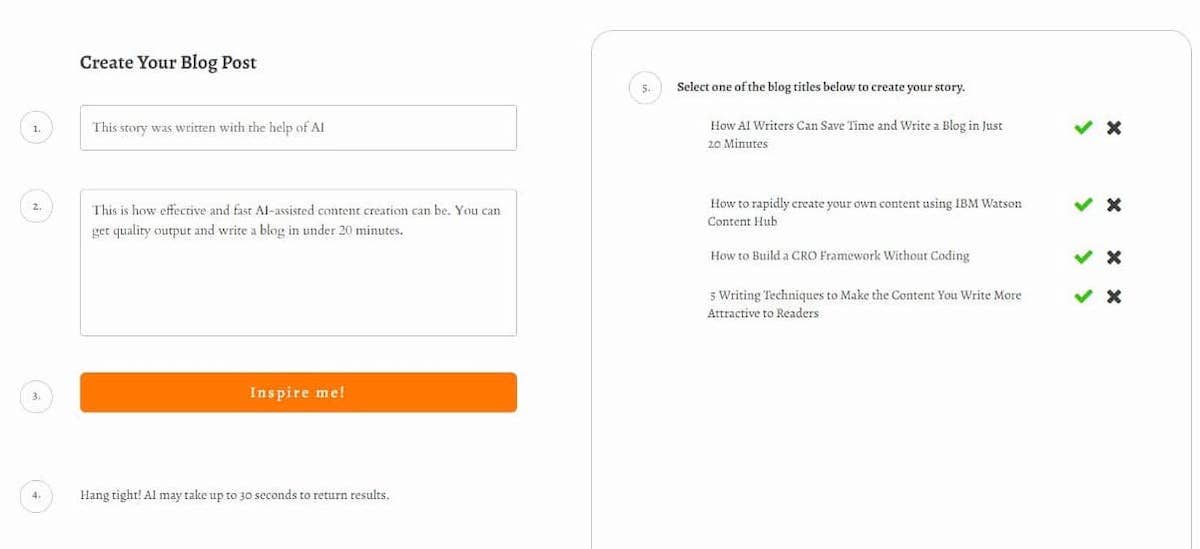Accept the CRO Framework title
Viewport: 1200px width, 549px height.
(1083, 257)
